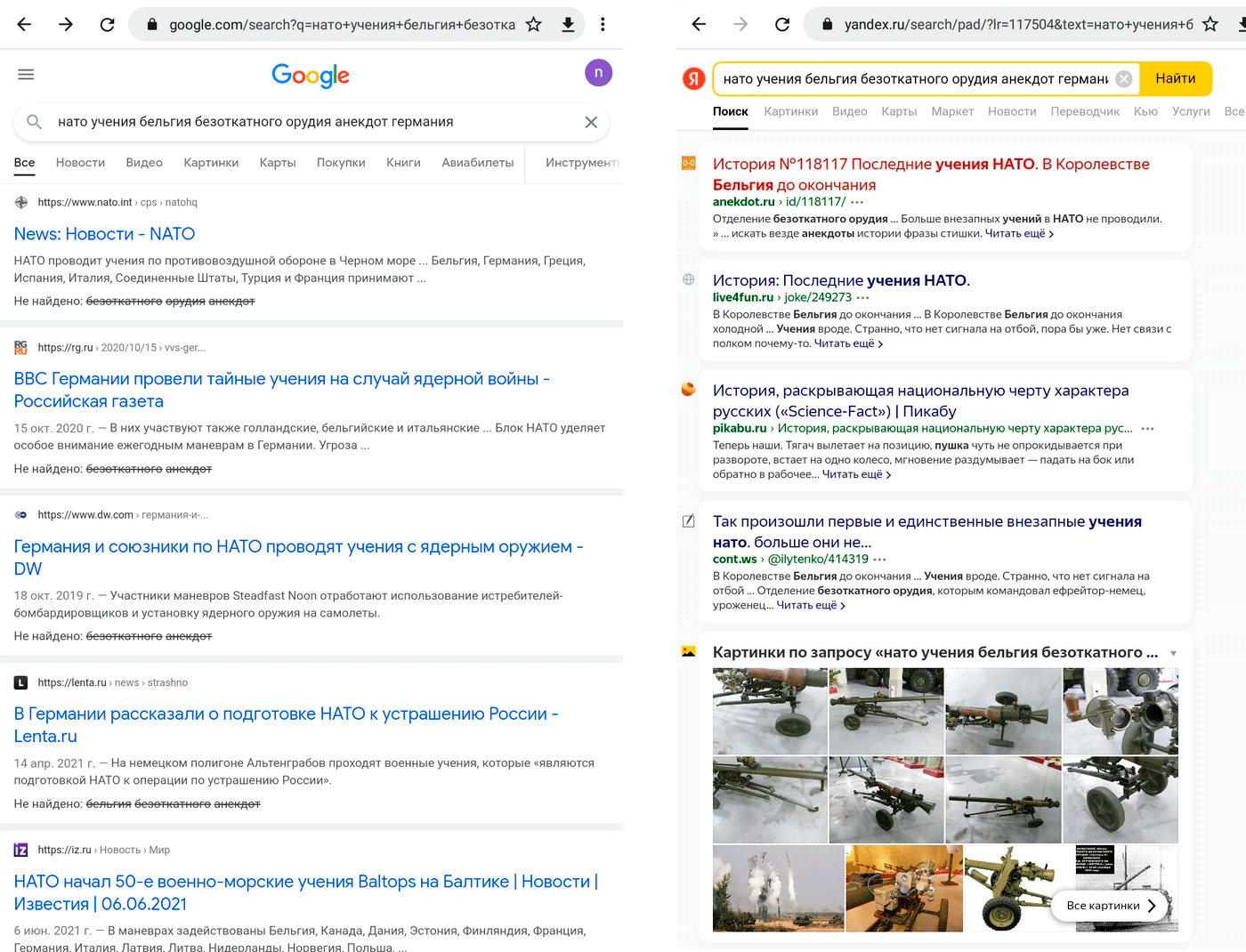
Task: Click the red Yandex 'Я' logo
Action: [694, 79]
